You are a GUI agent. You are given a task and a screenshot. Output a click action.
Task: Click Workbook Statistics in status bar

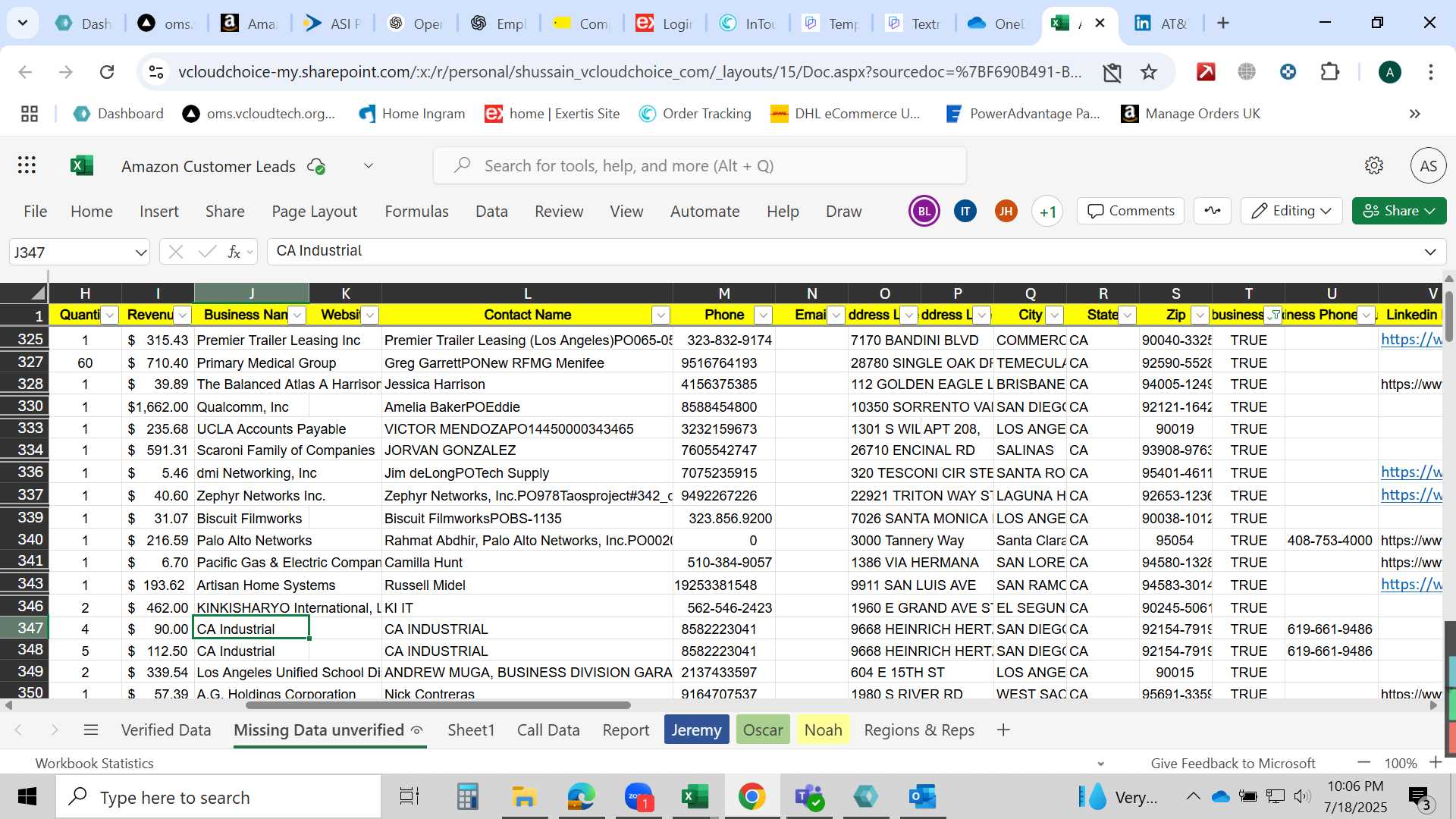tap(94, 763)
